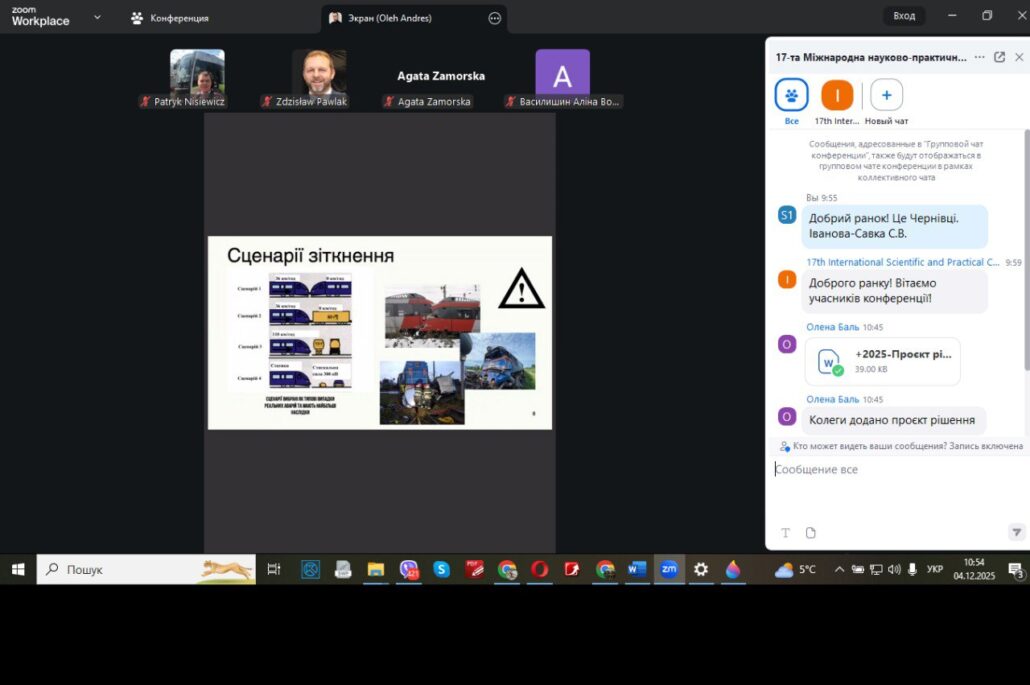Switch to the 'Экран (Oleh Andres)' tab
This screenshot has width=1030, height=685.
coord(392,18)
